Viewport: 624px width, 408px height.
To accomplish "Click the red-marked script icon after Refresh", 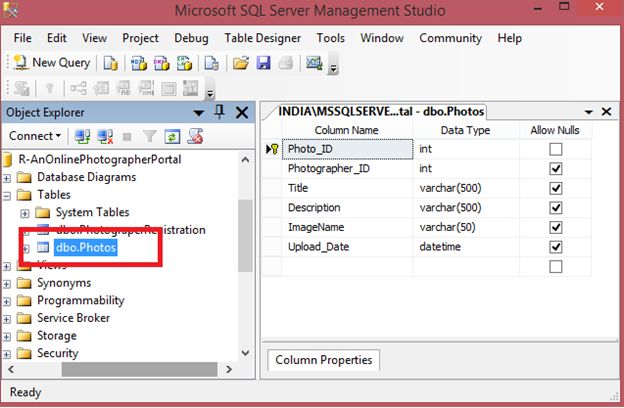I will click(x=195, y=137).
